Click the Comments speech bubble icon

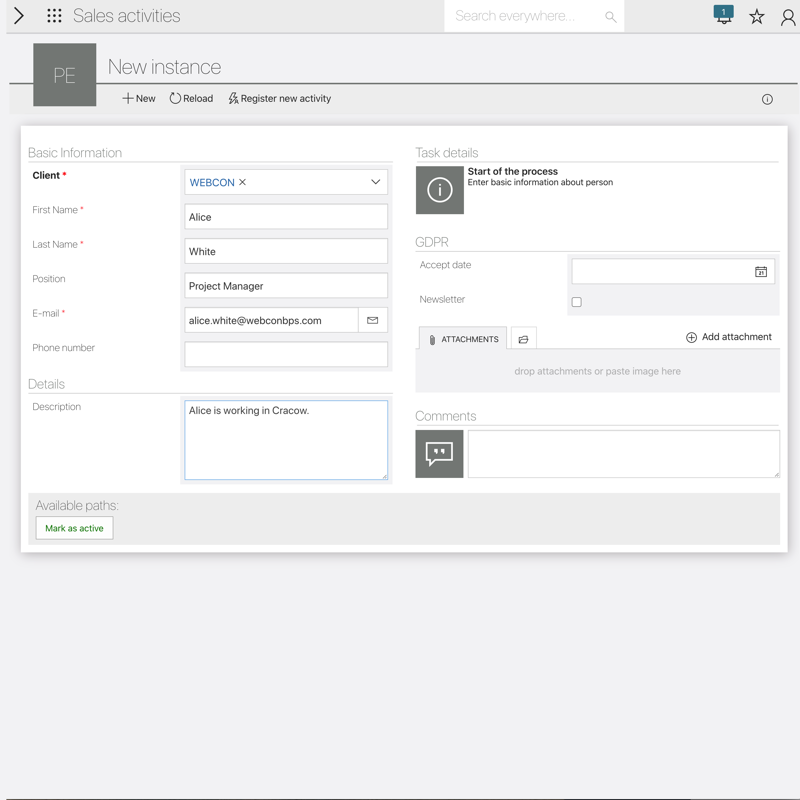pos(439,454)
